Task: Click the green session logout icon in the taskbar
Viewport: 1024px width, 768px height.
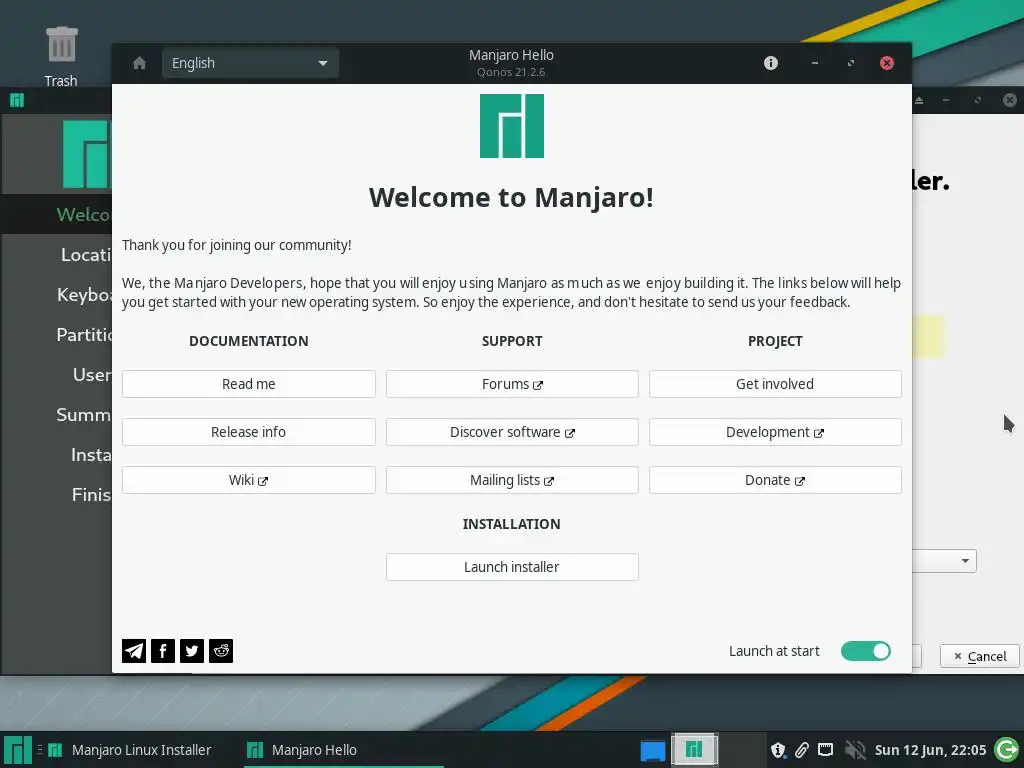Action: pyautogui.click(x=1006, y=750)
